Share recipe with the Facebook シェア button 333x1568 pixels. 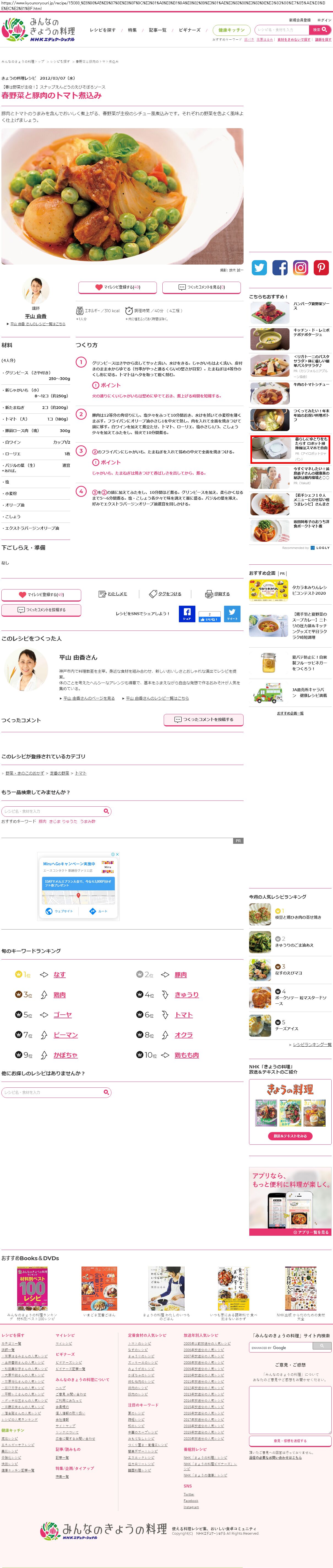pos(187,614)
